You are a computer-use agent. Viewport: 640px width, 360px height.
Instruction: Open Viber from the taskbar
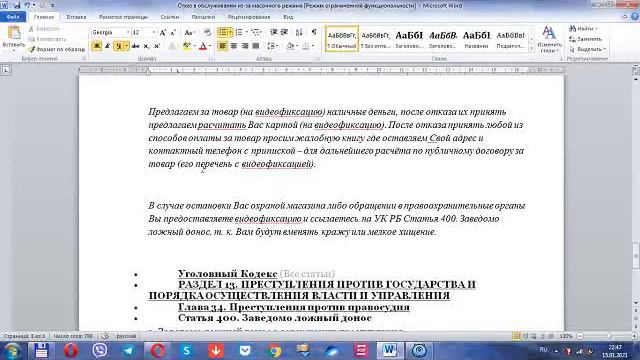coord(100,351)
